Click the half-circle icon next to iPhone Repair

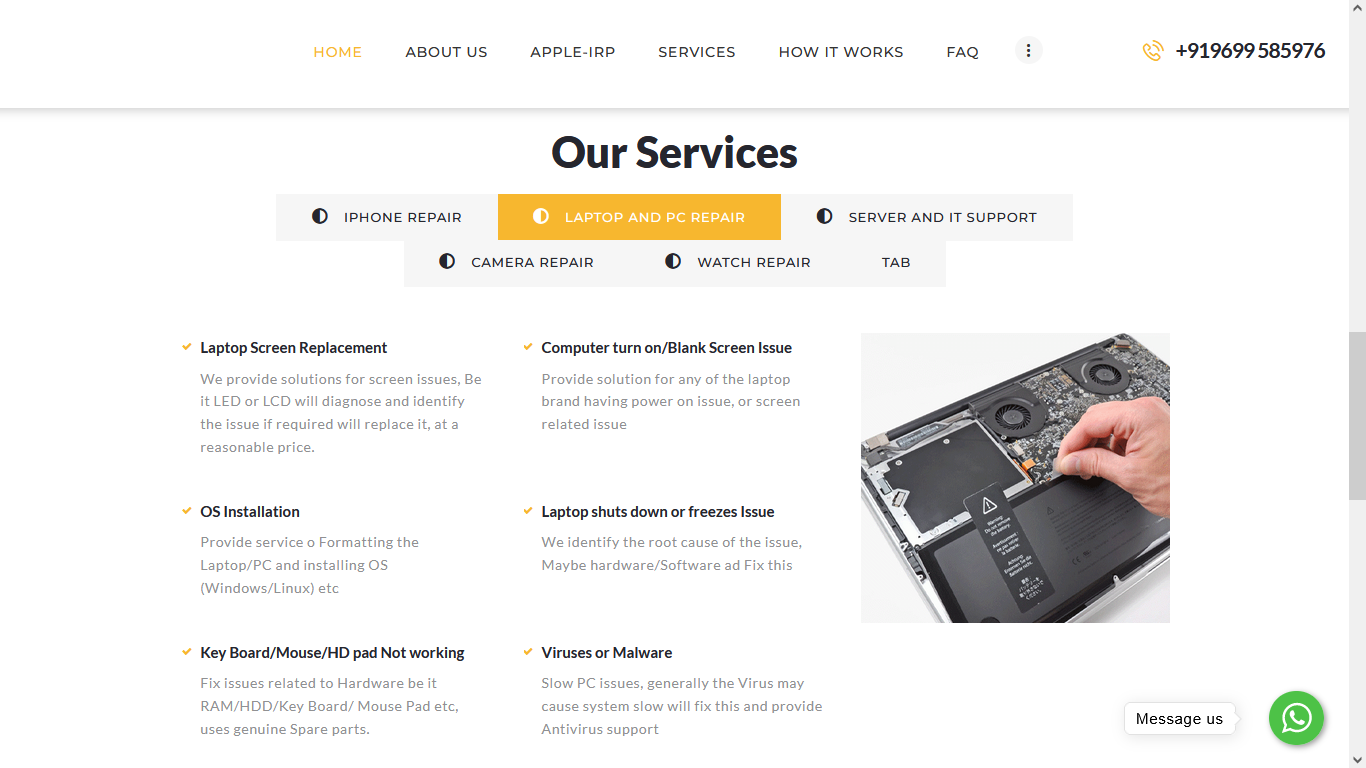[x=320, y=216]
